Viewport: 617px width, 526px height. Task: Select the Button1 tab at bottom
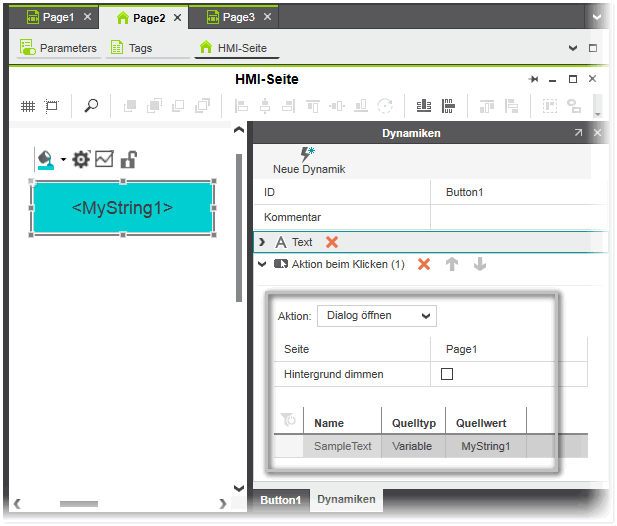(x=281, y=499)
